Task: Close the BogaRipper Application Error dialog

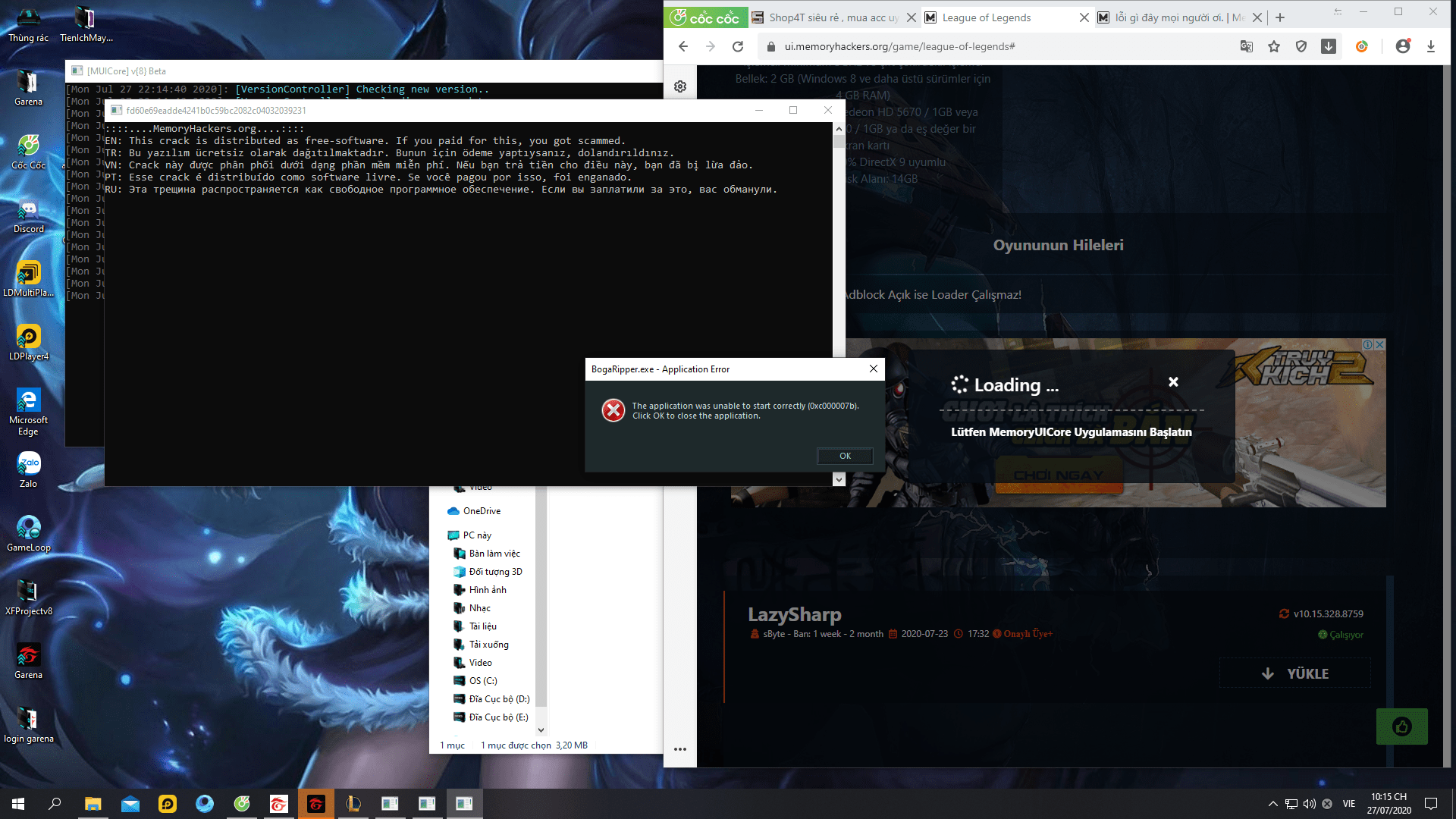Action: point(873,369)
